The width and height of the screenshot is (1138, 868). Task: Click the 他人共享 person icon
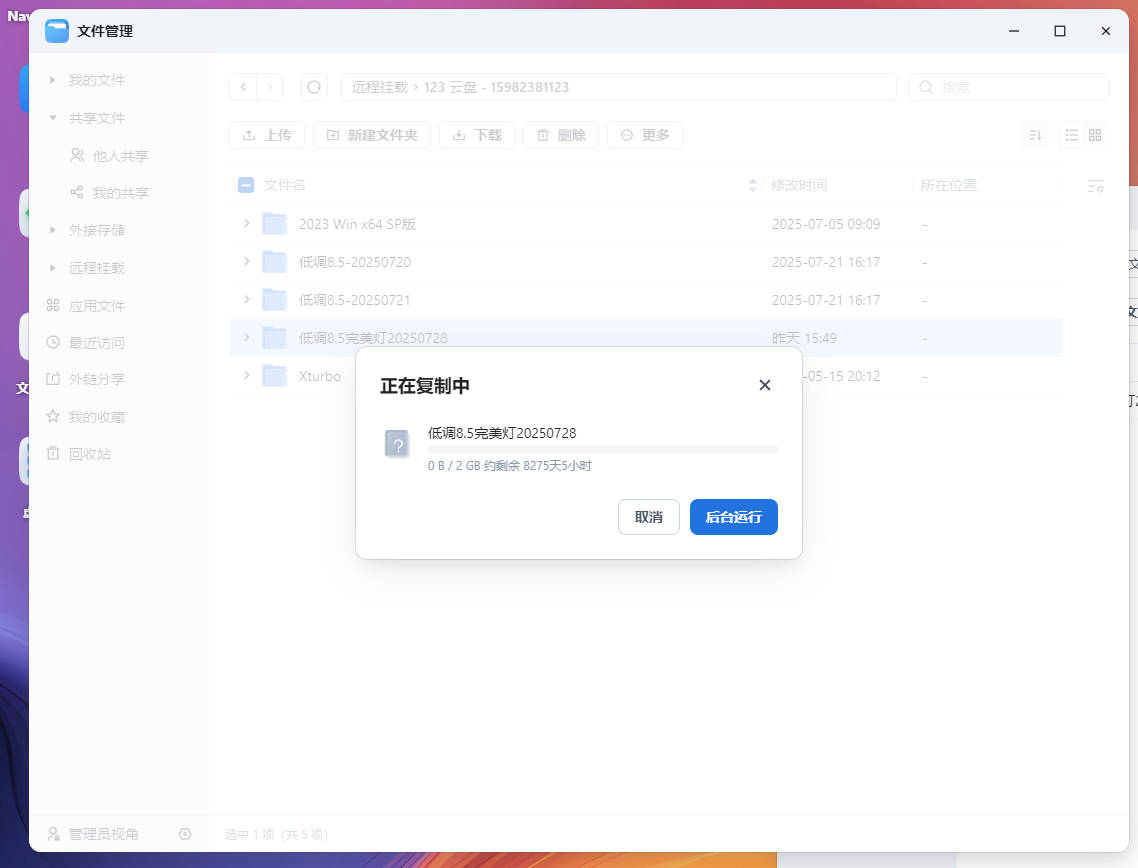click(76, 155)
